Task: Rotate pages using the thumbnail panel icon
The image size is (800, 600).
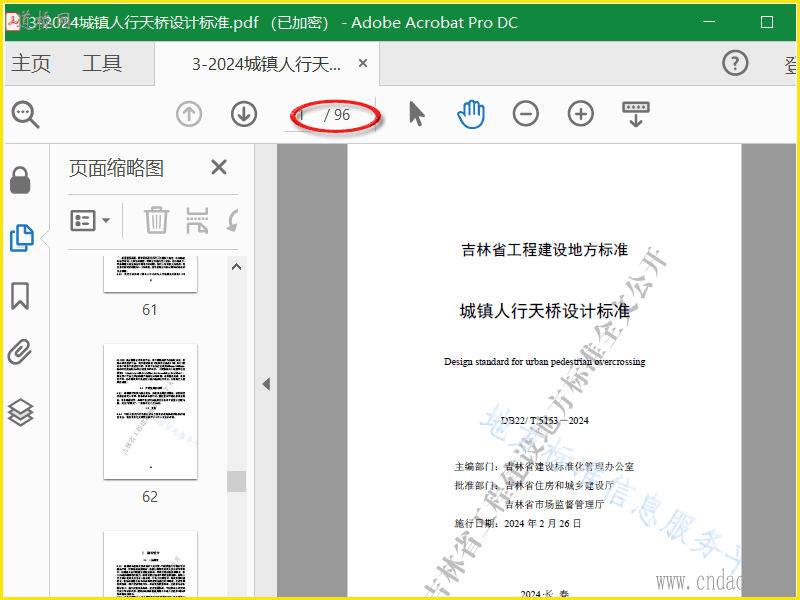Action: point(233,221)
